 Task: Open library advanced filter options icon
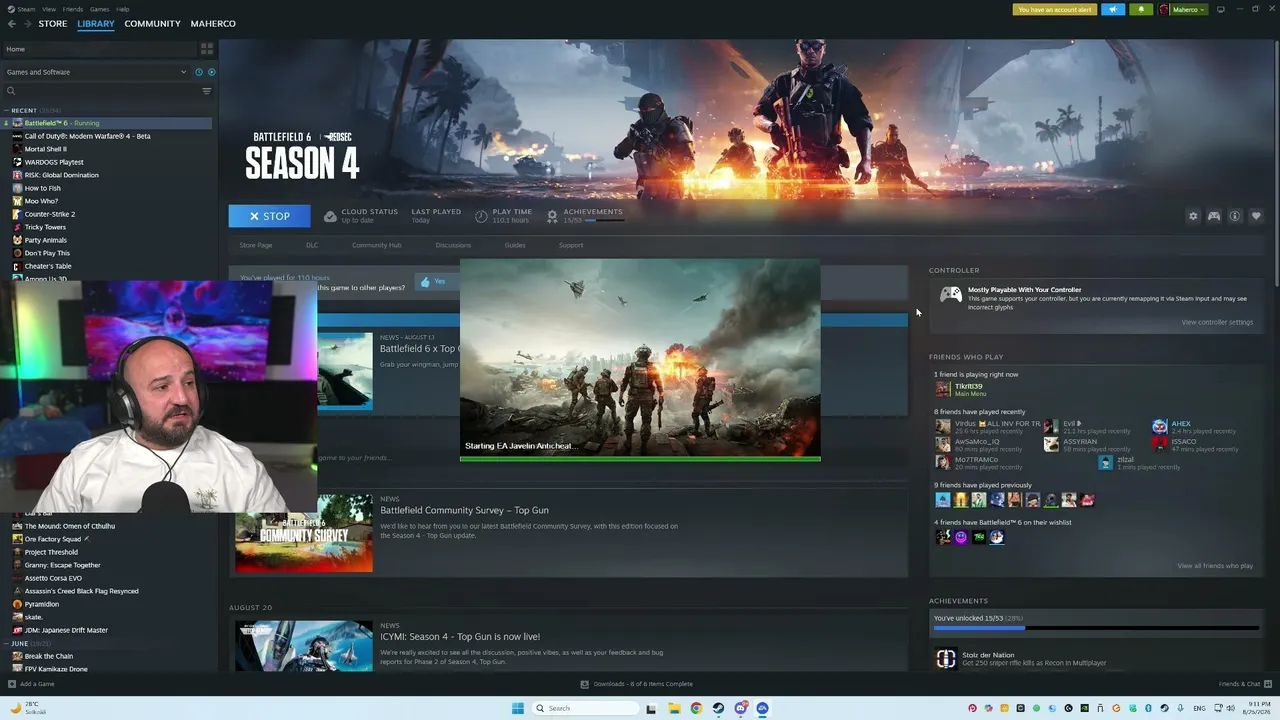click(x=207, y=91)
